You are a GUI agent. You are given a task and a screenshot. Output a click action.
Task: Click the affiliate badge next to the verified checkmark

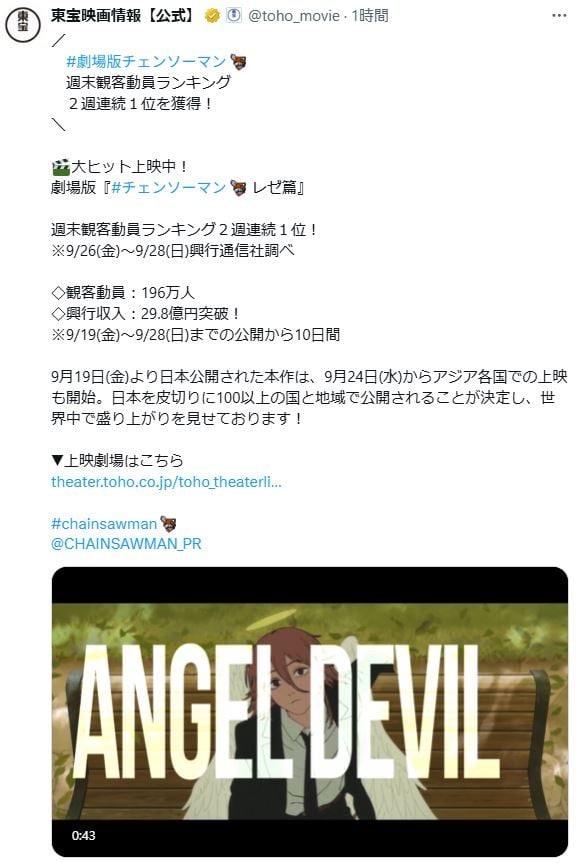tap(234, 15)
